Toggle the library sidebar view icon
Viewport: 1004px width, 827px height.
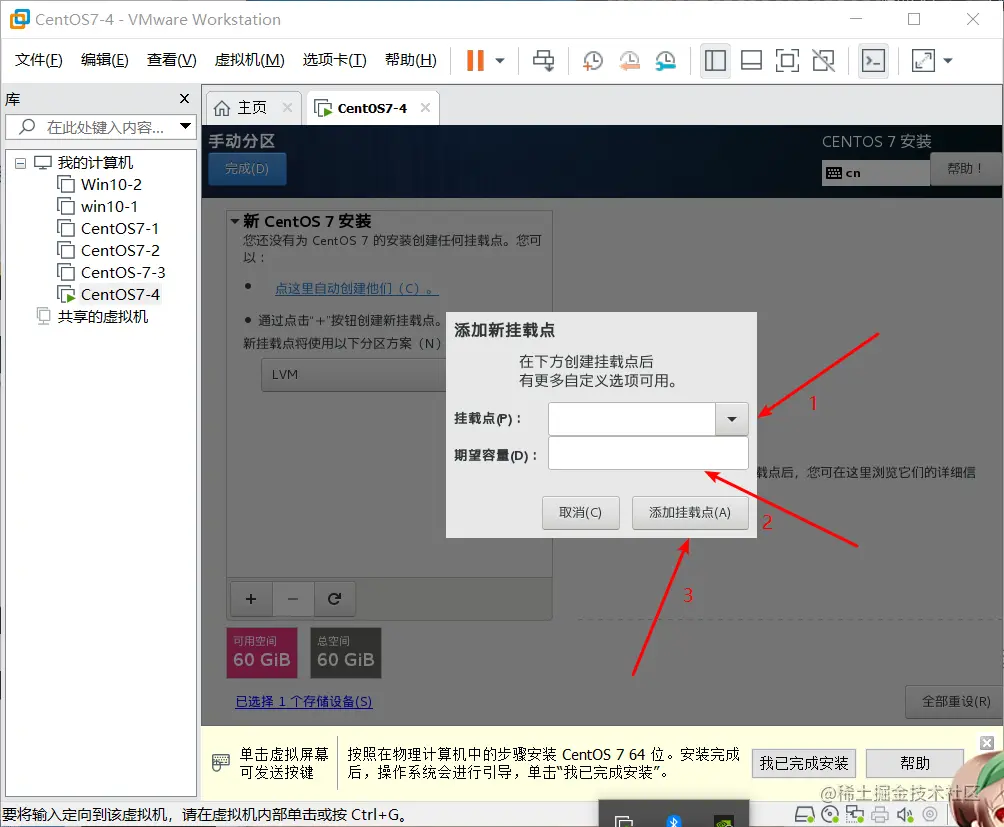pyautogui.click(x=715, y=61)
